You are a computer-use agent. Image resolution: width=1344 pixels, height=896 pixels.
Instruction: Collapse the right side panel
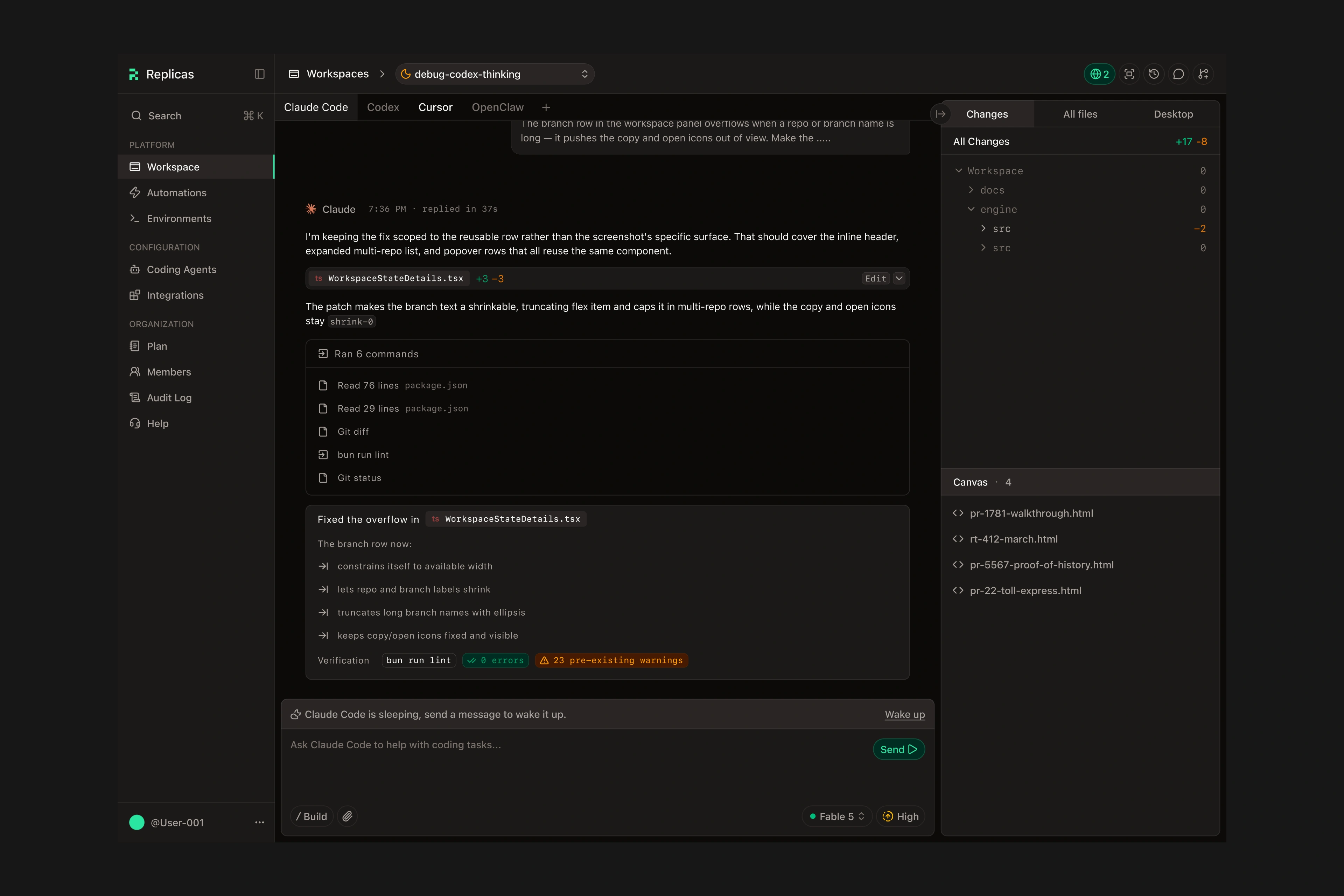[x=940, y=114]
